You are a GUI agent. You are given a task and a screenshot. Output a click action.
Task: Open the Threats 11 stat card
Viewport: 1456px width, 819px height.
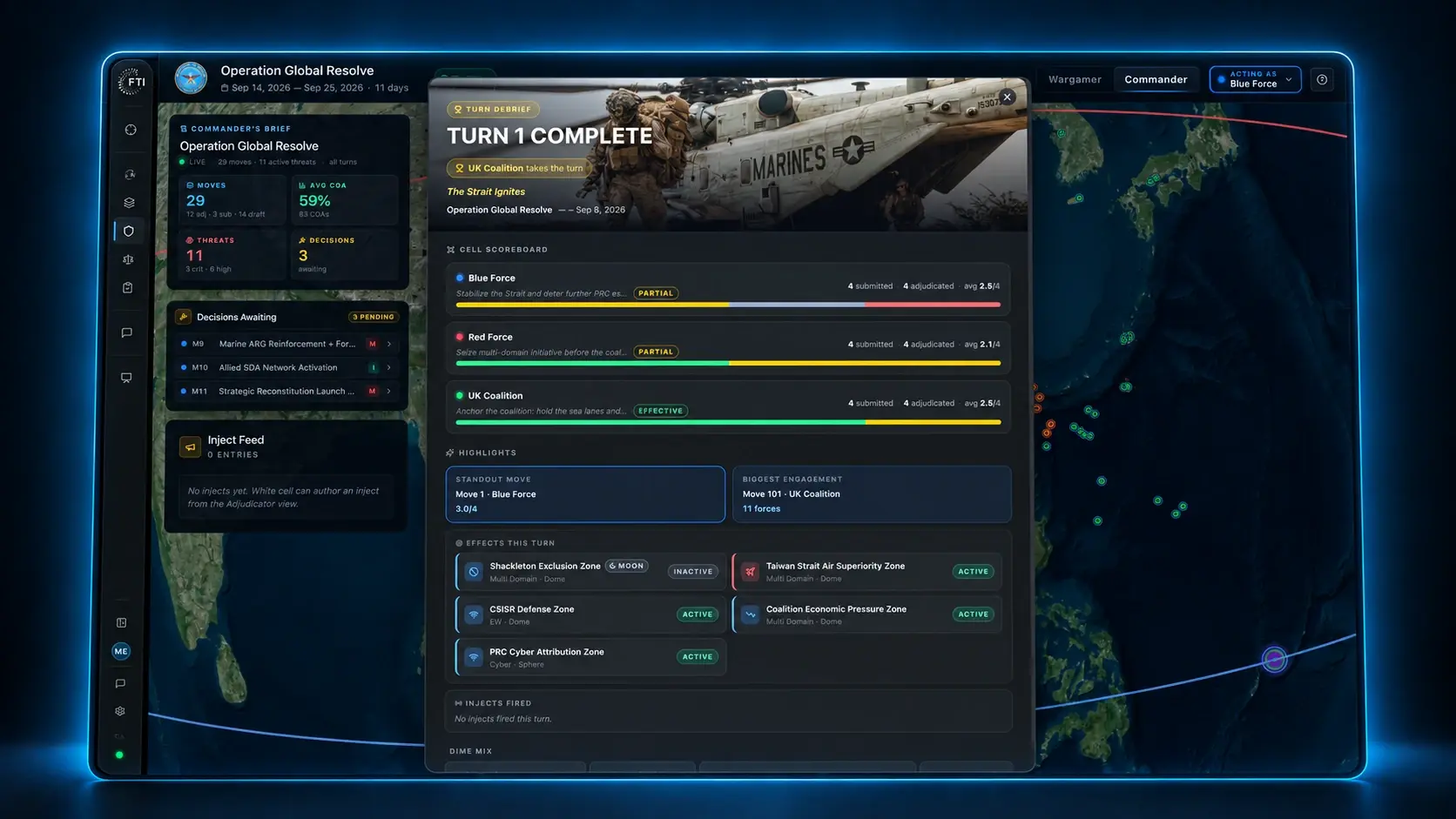pyautogui.click(x=232, y=254)
